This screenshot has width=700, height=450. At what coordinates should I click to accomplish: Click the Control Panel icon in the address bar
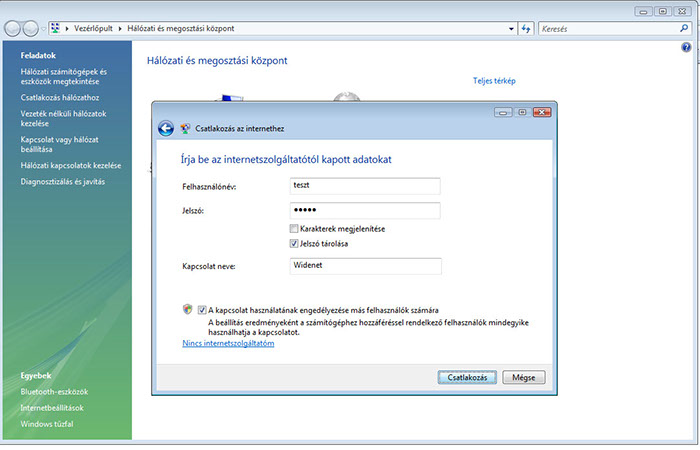pyautogui.click(x=55, y=28)
